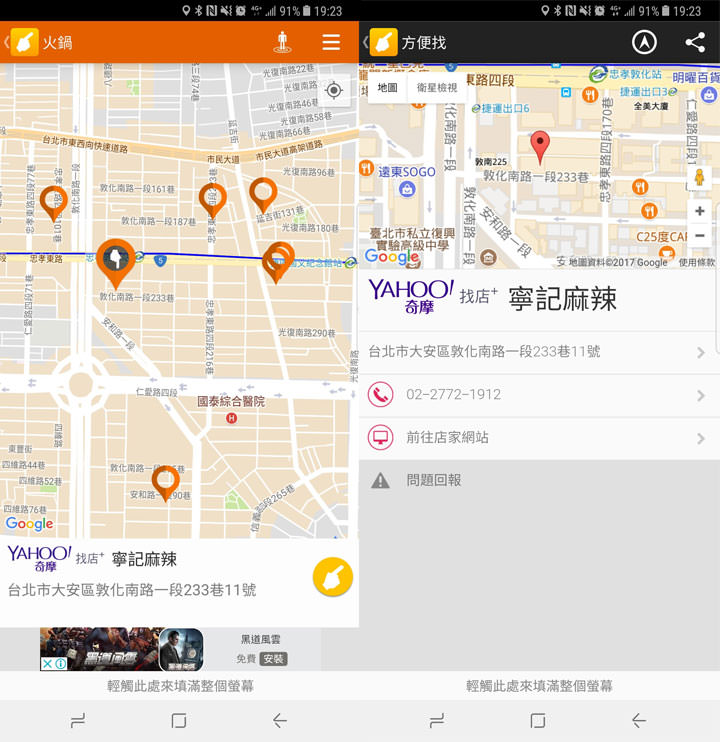The width and height of the screenshot is (720, 742).
Task: Tap the monitor icon beside 前往店家網站
Action: coord(380,437)
